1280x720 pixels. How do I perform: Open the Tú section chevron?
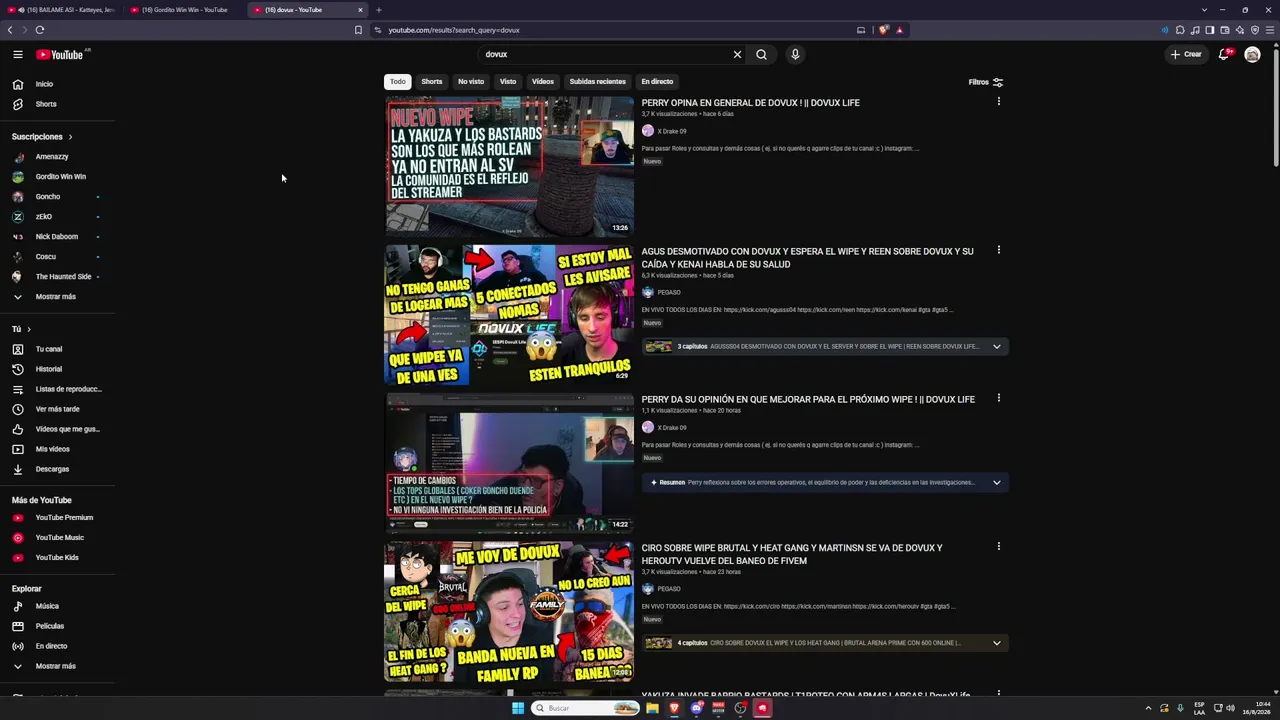click(28, 329)
